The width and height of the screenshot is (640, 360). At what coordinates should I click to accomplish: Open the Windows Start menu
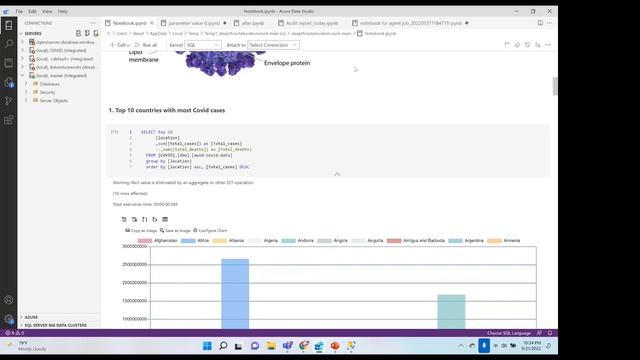(x=207, y=346)
